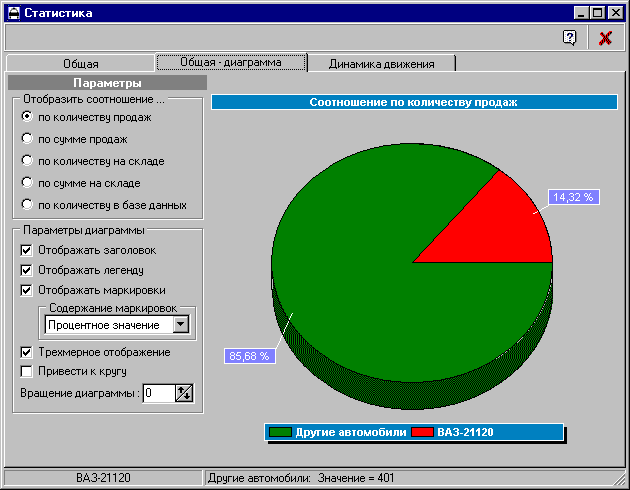Image resolution: width=630 pixels, height=490 pixels.
Task: Enable 'Привести к кругу' checkbox
Action: click(27, 372)
